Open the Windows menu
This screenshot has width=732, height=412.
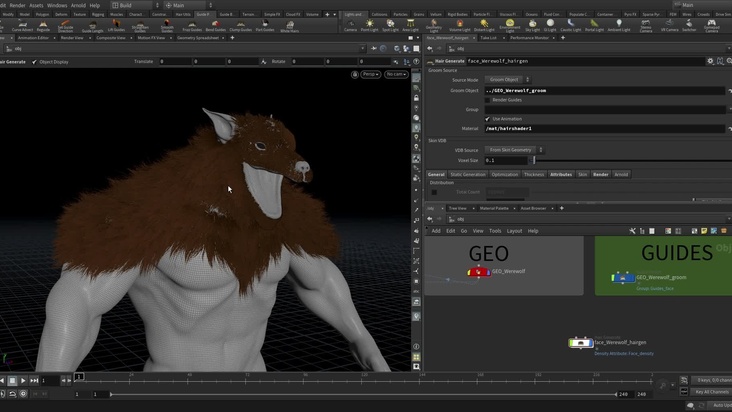point(57,5)
